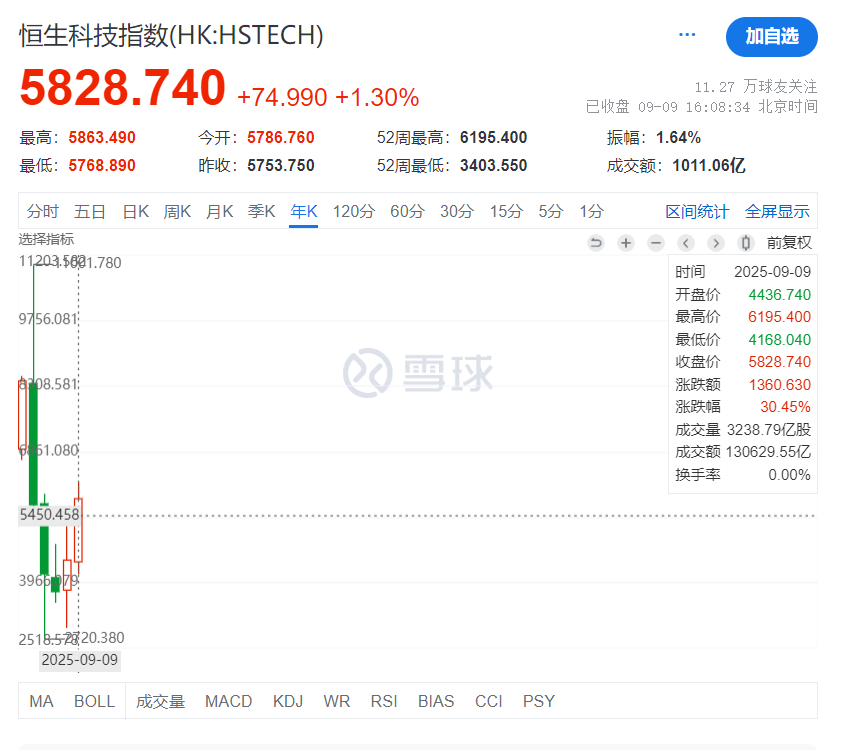This screenshot has width=846, height=750.
Task: Click the chart reset undo icon
Action: click(596, 243)
